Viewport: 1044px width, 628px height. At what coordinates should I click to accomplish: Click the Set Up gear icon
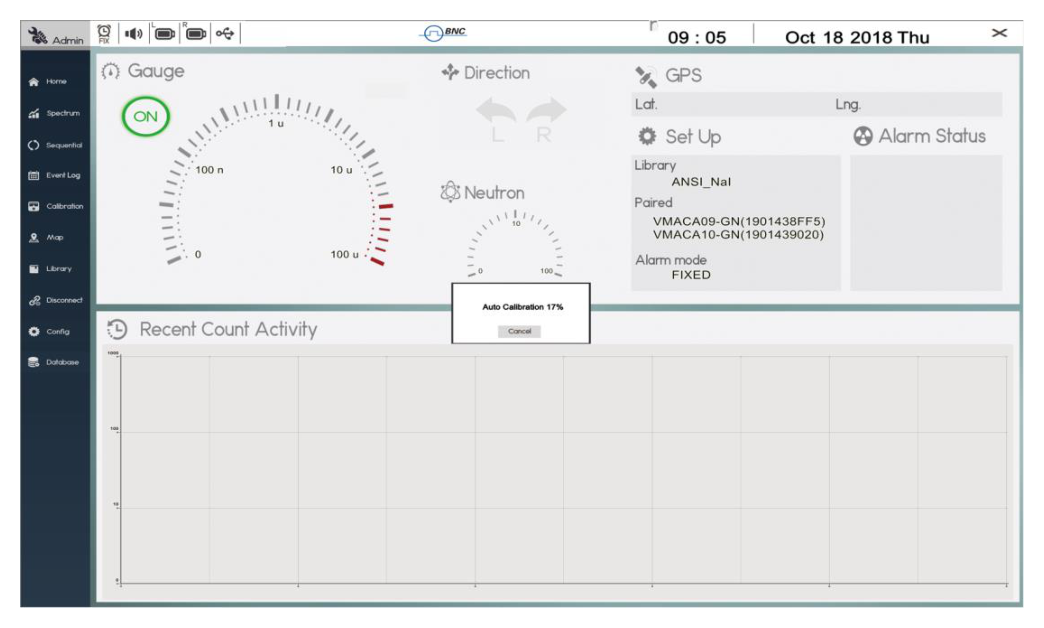[x=647, y=137]
